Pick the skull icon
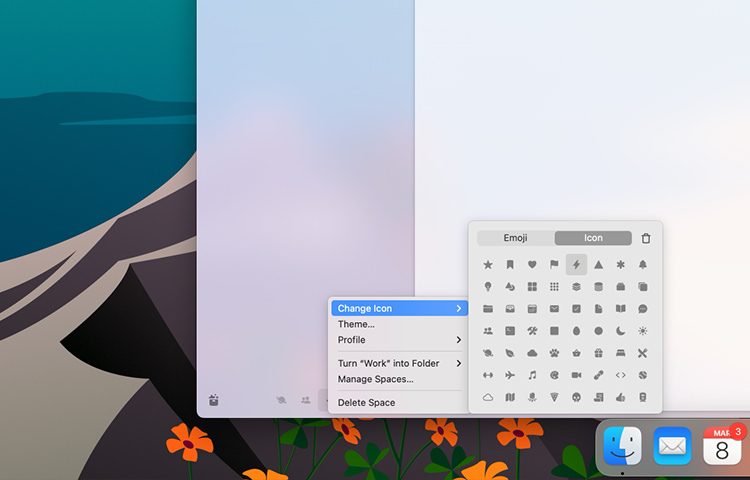 (x=576, y=397)
